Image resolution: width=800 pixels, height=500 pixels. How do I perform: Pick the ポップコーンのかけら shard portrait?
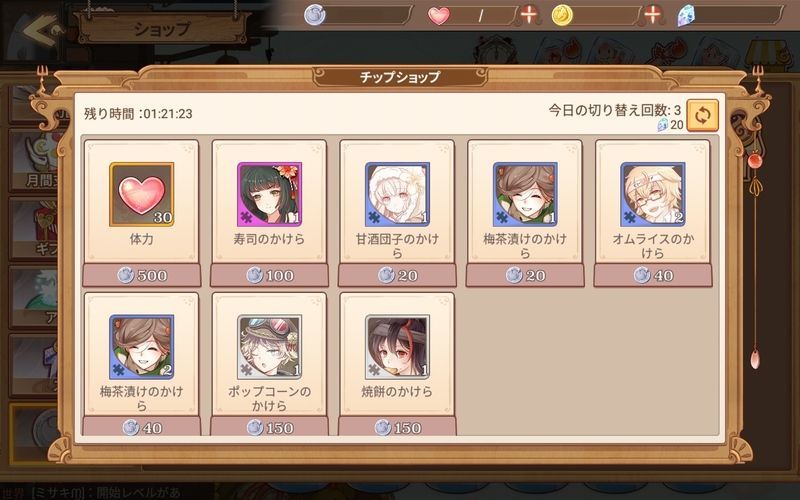(269, 347)
